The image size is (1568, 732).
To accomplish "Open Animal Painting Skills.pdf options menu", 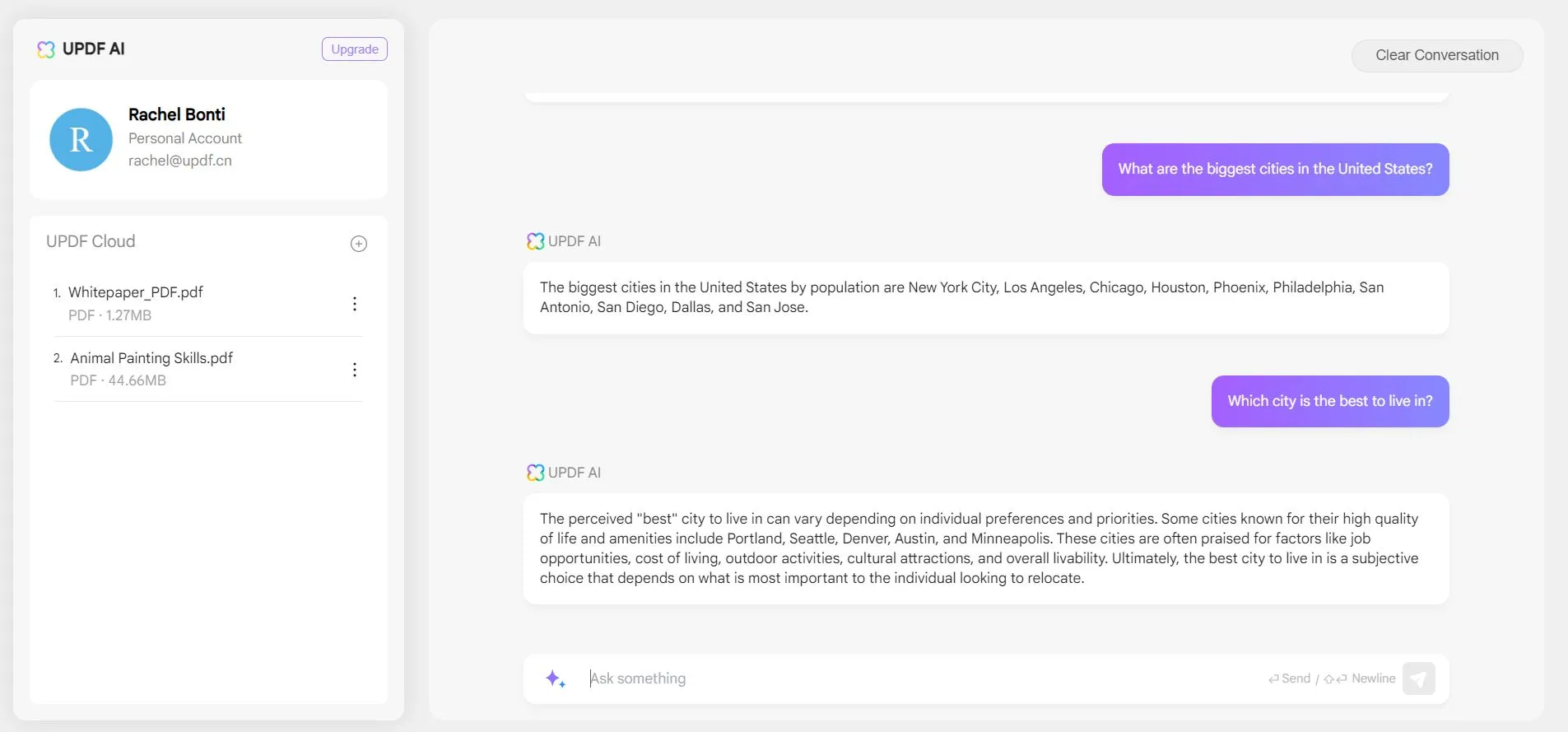I will 355,370.
